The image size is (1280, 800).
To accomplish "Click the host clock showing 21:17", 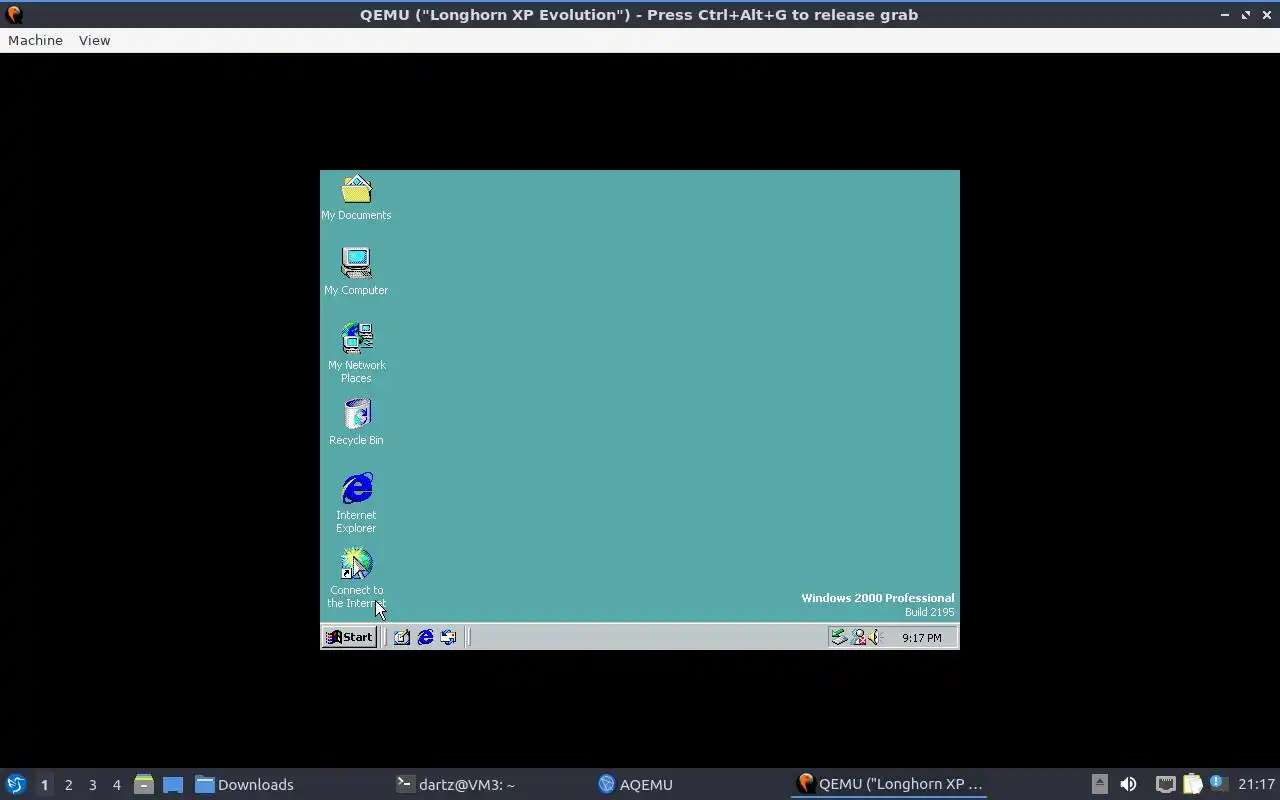I will [x=1256, y=784].
